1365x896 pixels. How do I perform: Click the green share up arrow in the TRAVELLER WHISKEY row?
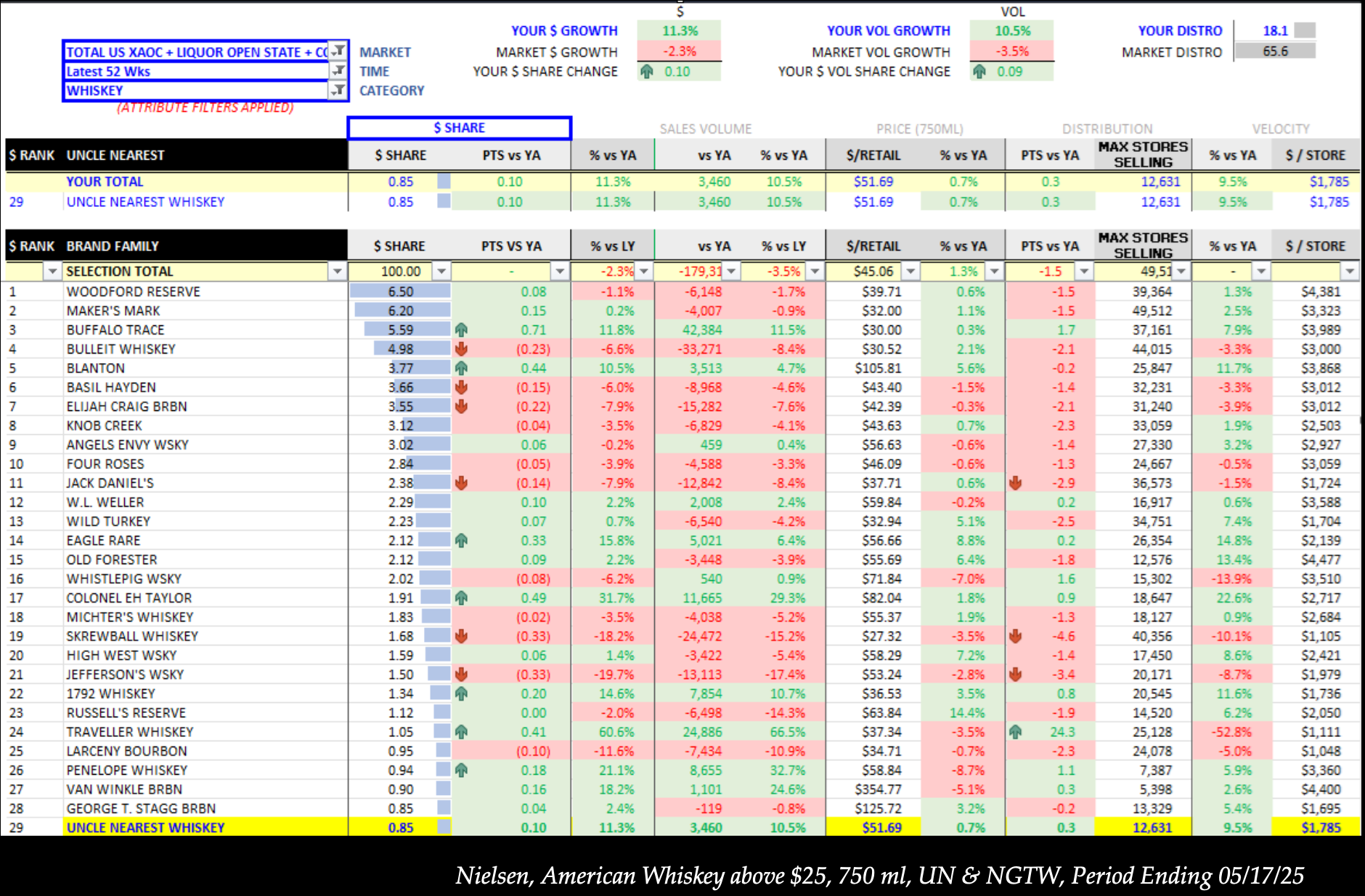pyautogui.click(x=461, y=732)
